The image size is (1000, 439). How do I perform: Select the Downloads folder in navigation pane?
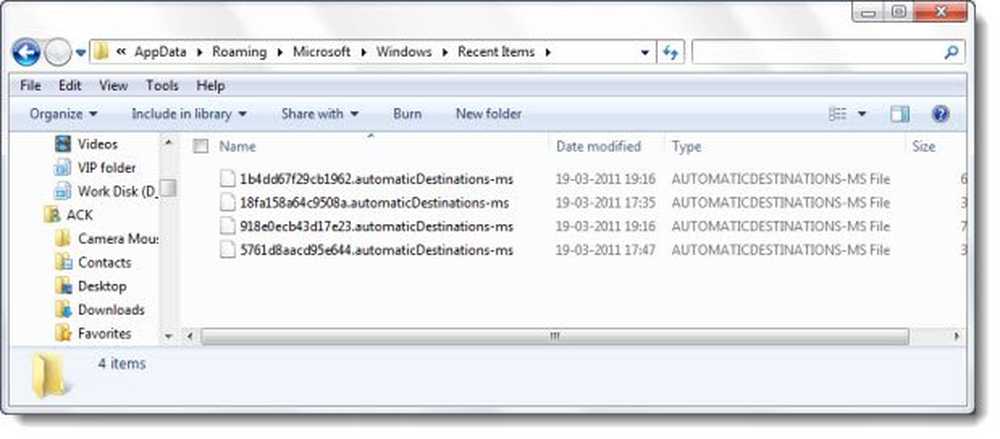[111, 310]
